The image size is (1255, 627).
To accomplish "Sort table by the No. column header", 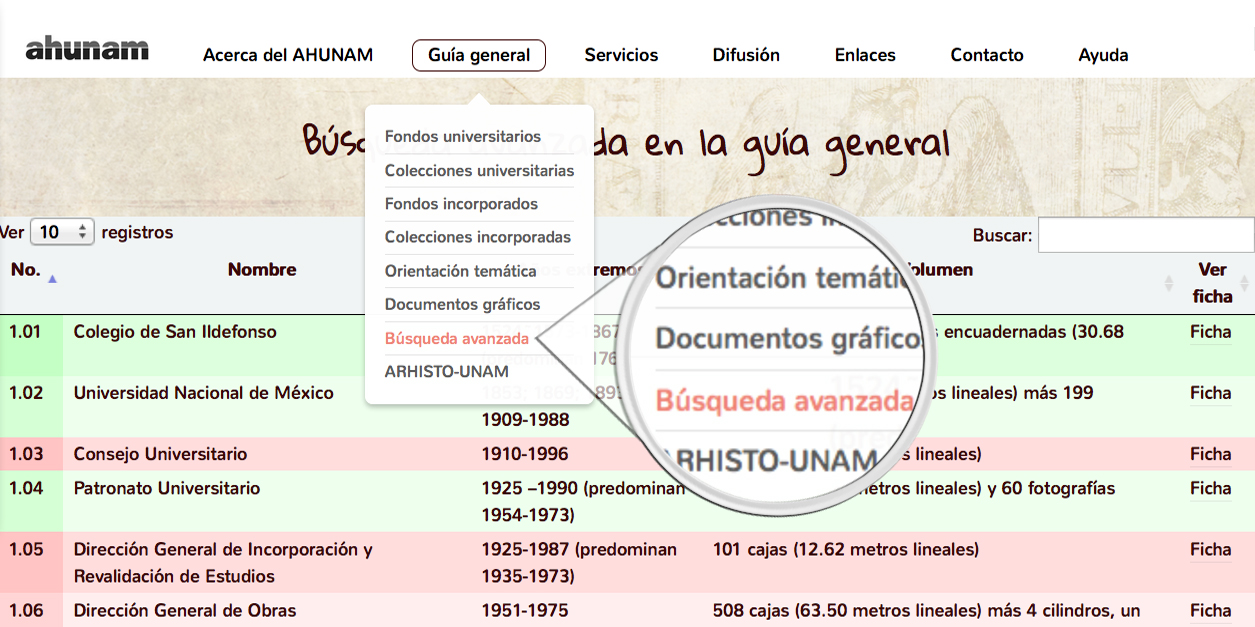I will [x=26, y=270].
